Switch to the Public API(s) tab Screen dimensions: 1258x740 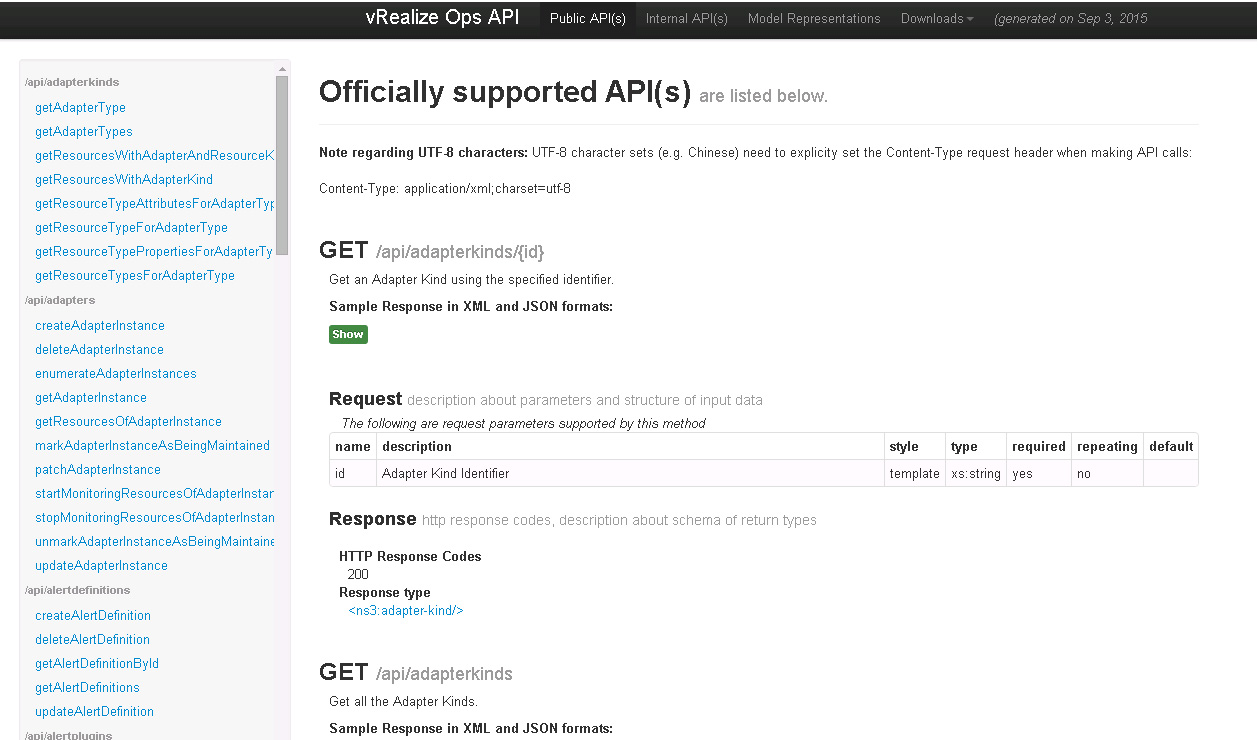(x=588, y=19)
